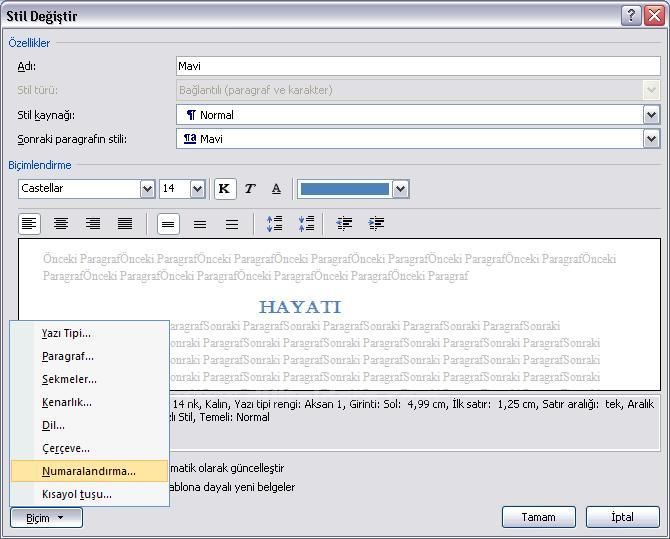Decrease indent

344,224
